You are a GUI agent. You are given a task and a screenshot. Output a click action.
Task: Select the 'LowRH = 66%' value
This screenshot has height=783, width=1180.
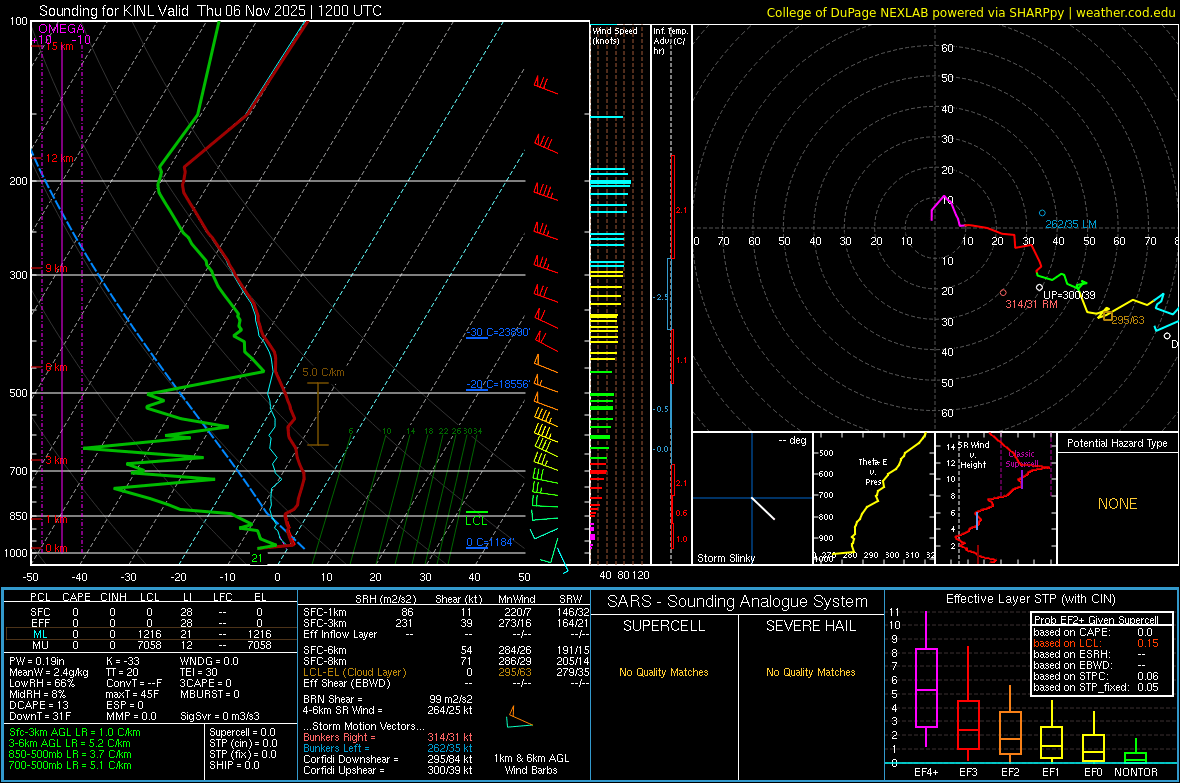[42, 684]
